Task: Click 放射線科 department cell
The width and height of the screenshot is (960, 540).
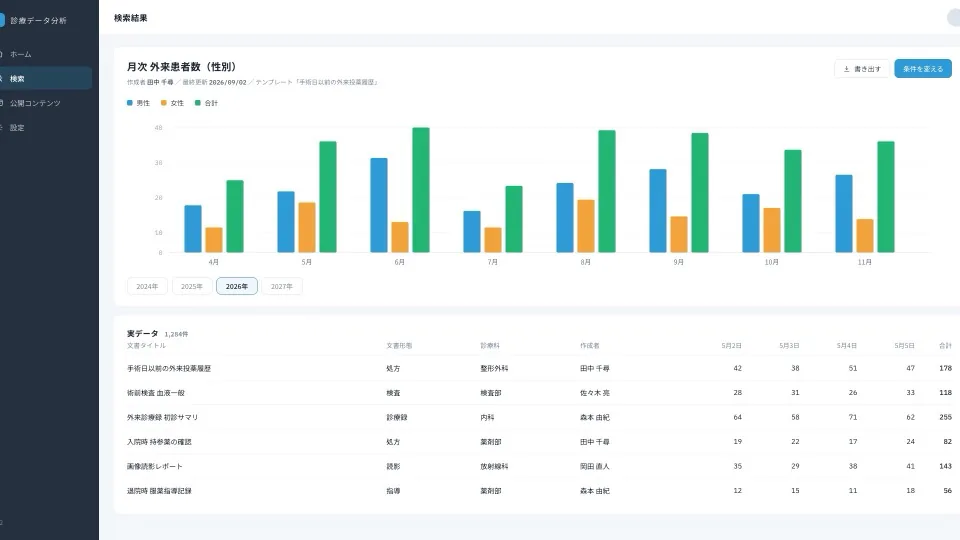Action: [x=494, y=466]
